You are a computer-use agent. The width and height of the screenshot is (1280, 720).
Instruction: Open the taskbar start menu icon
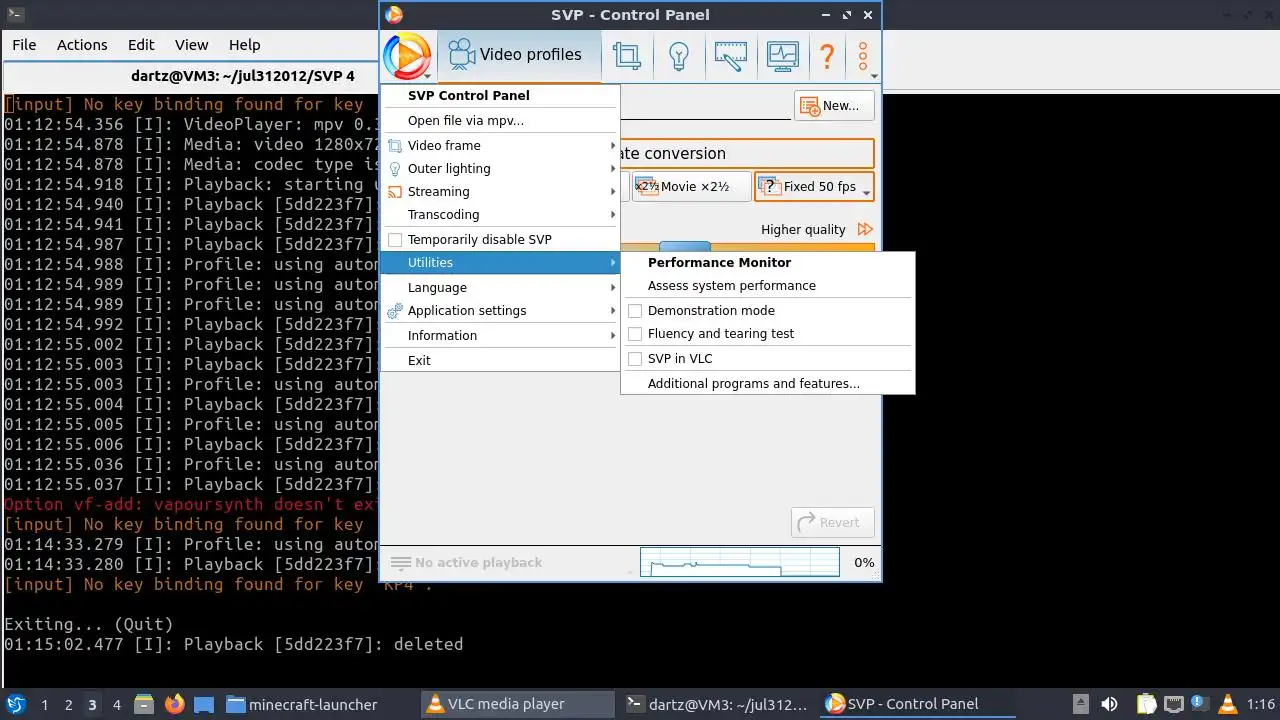click(16, 704)
